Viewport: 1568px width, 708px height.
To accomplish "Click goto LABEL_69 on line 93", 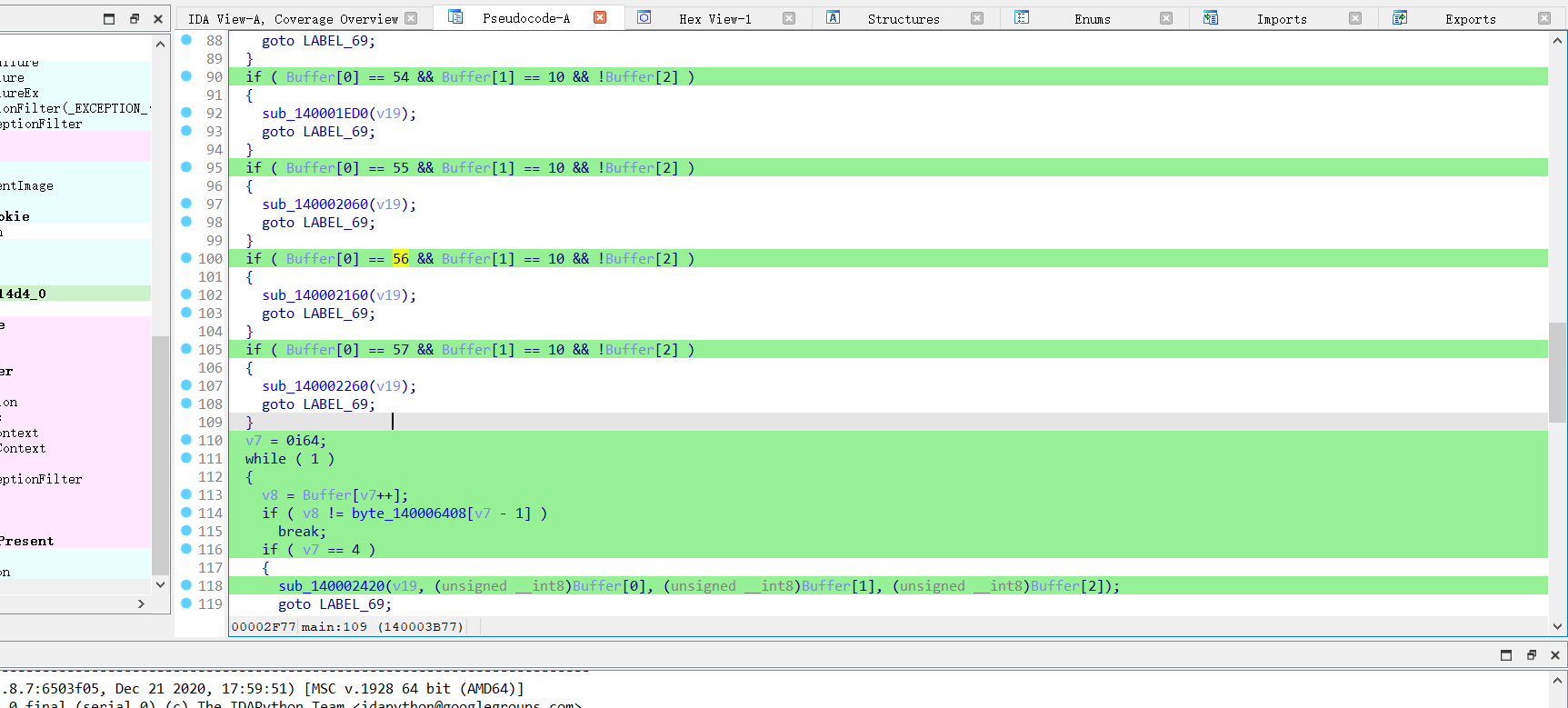I will [318, 132].
